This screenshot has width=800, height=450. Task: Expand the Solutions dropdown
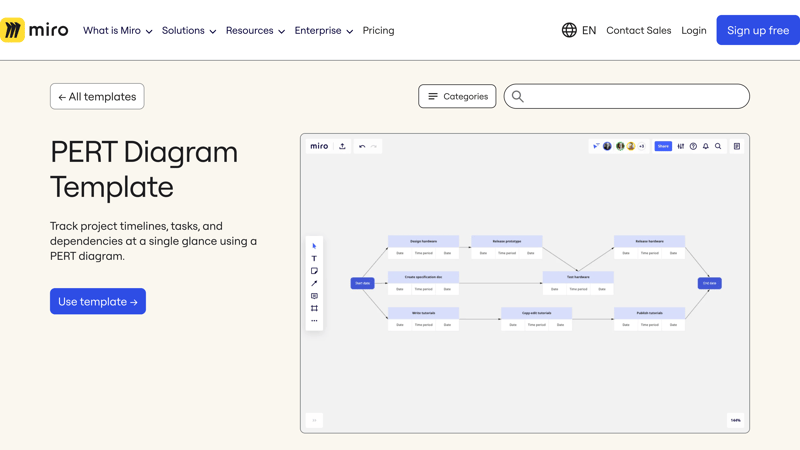click(189, 31)
